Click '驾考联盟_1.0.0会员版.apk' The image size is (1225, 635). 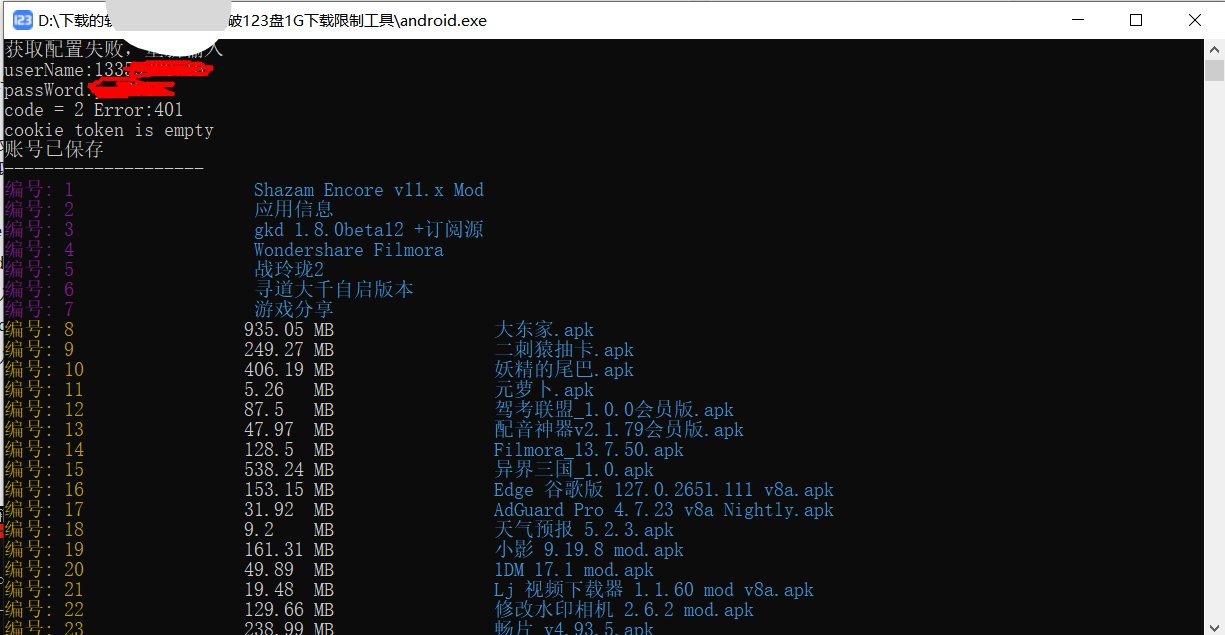point(614,410)
